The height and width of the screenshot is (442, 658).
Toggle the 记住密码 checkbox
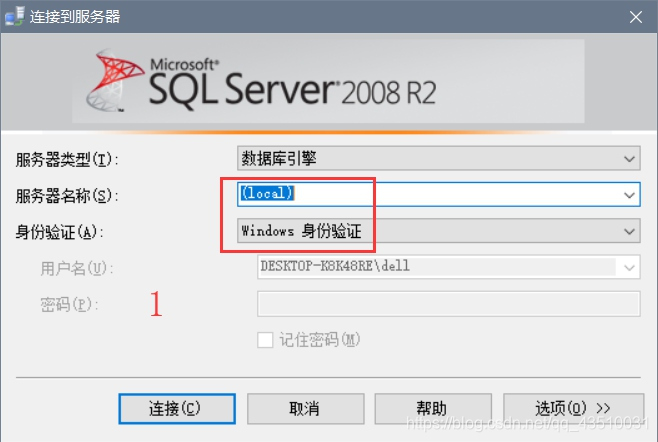coord(265,340)
